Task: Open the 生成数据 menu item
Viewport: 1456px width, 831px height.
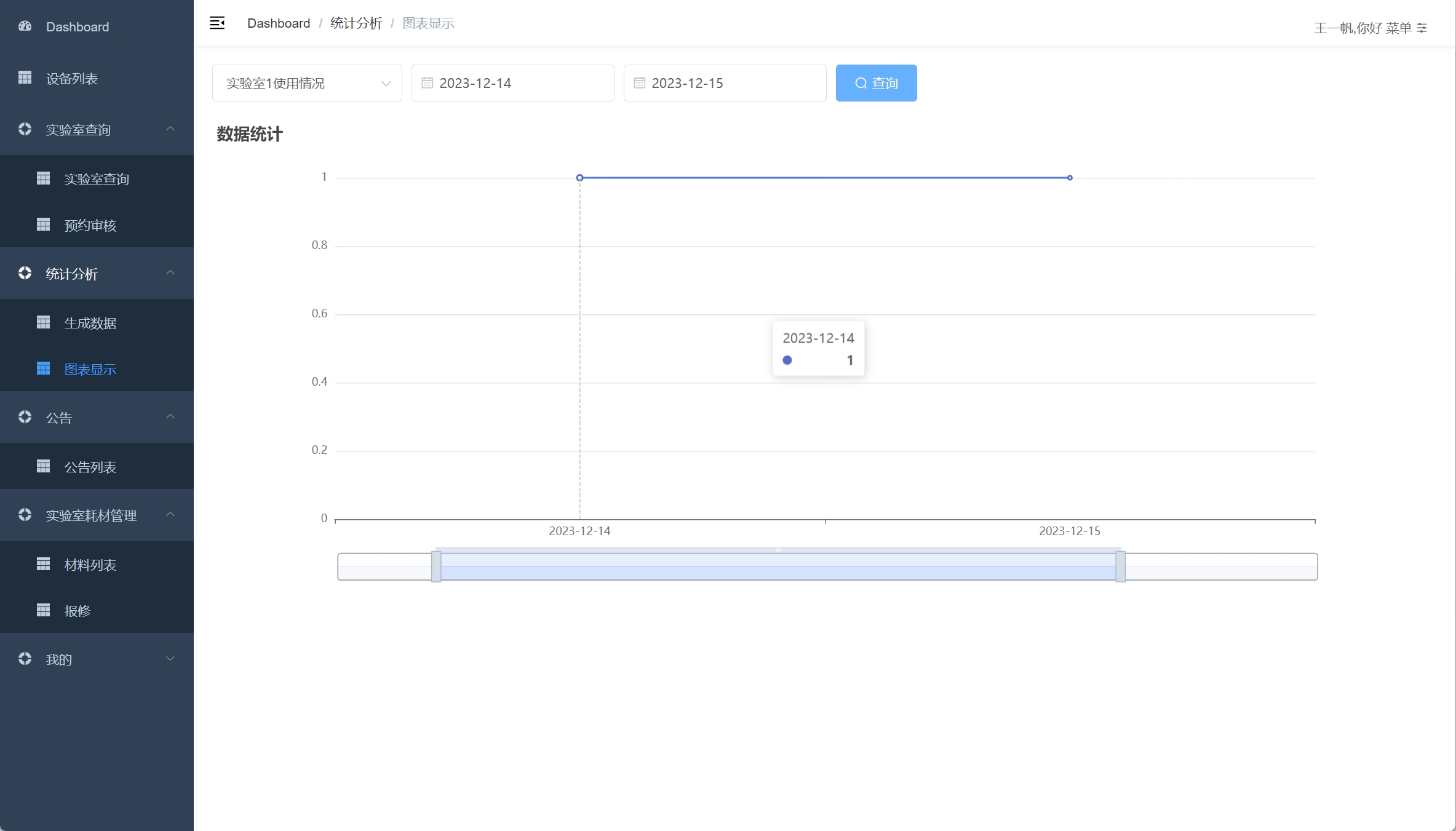Action: point(90,323)
